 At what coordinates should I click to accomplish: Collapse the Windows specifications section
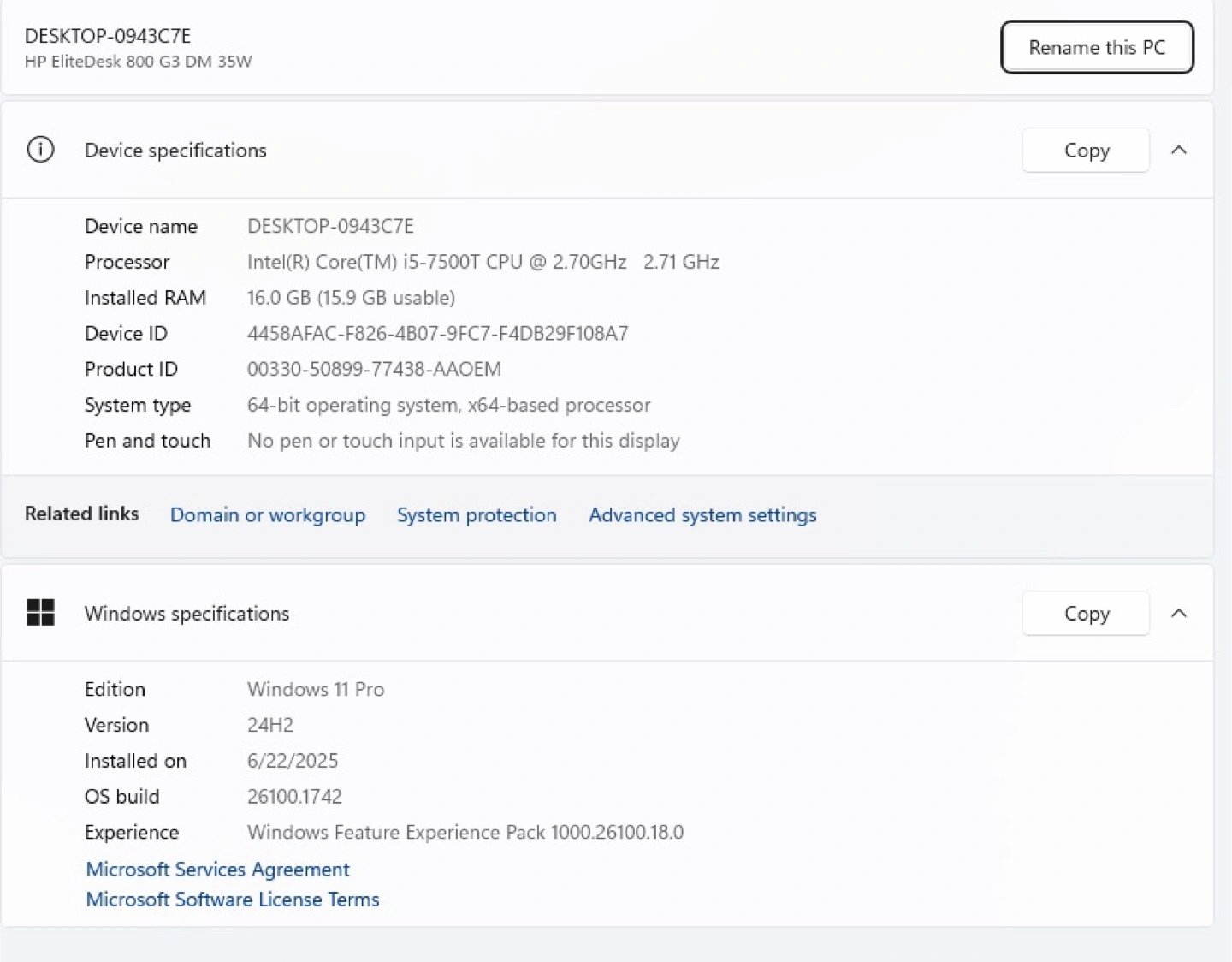click(x=1179, y=614)
